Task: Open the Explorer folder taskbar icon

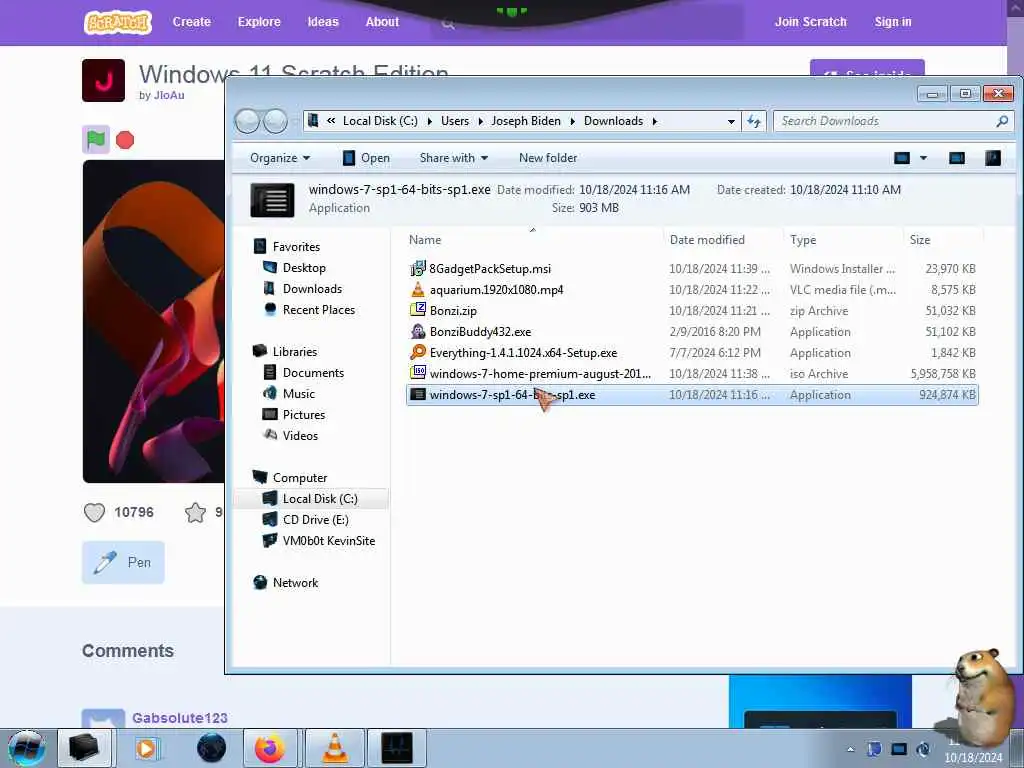Action: 84,748
